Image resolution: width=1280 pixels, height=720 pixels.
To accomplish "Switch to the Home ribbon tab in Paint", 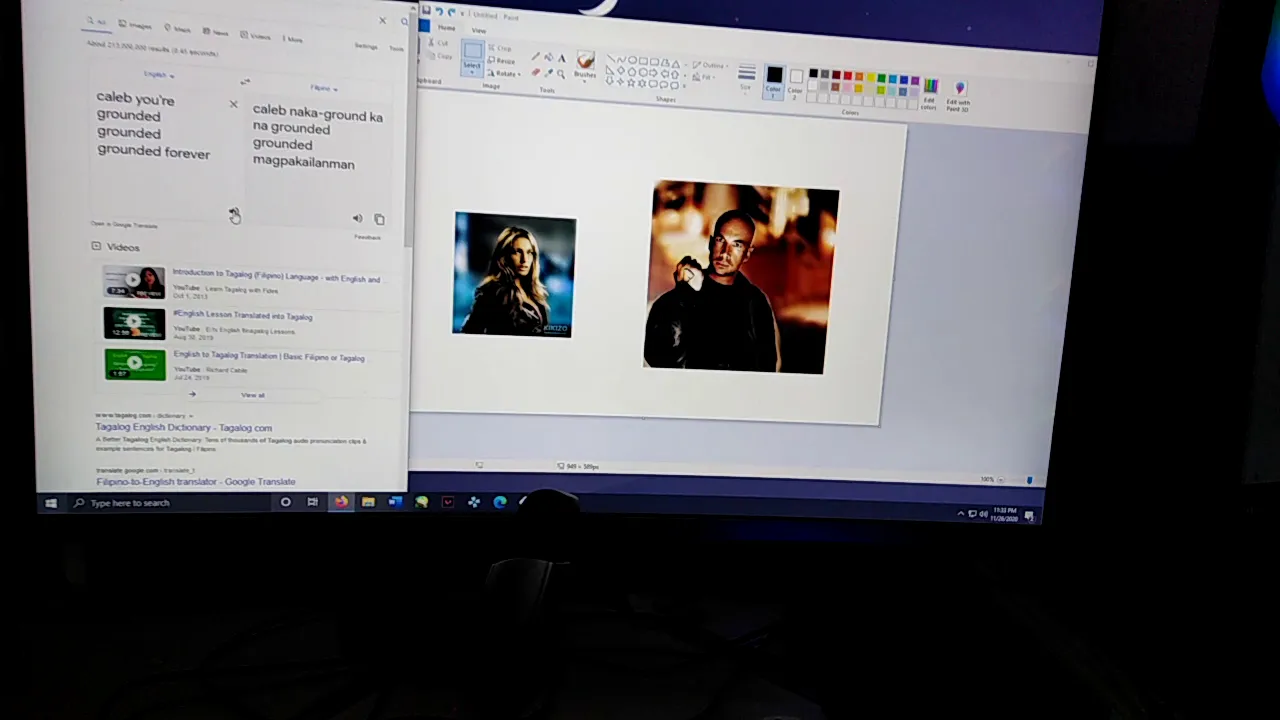I will click(447, 28).
